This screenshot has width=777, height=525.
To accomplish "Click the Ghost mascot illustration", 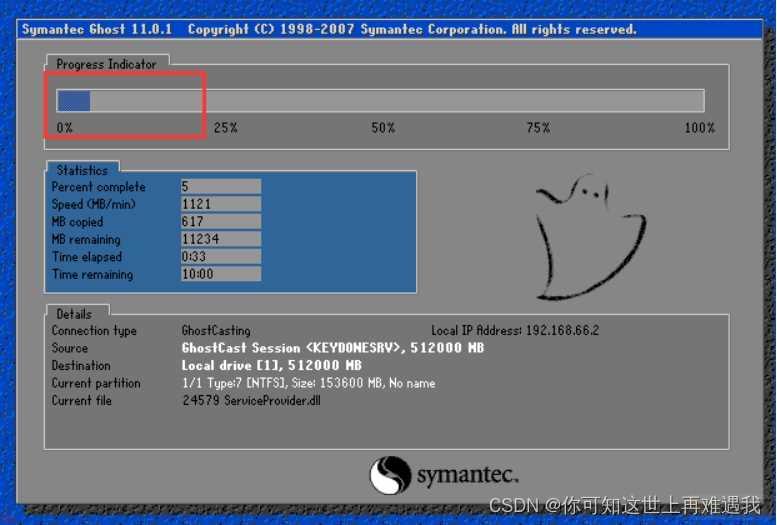I will [x=591, y=237].
